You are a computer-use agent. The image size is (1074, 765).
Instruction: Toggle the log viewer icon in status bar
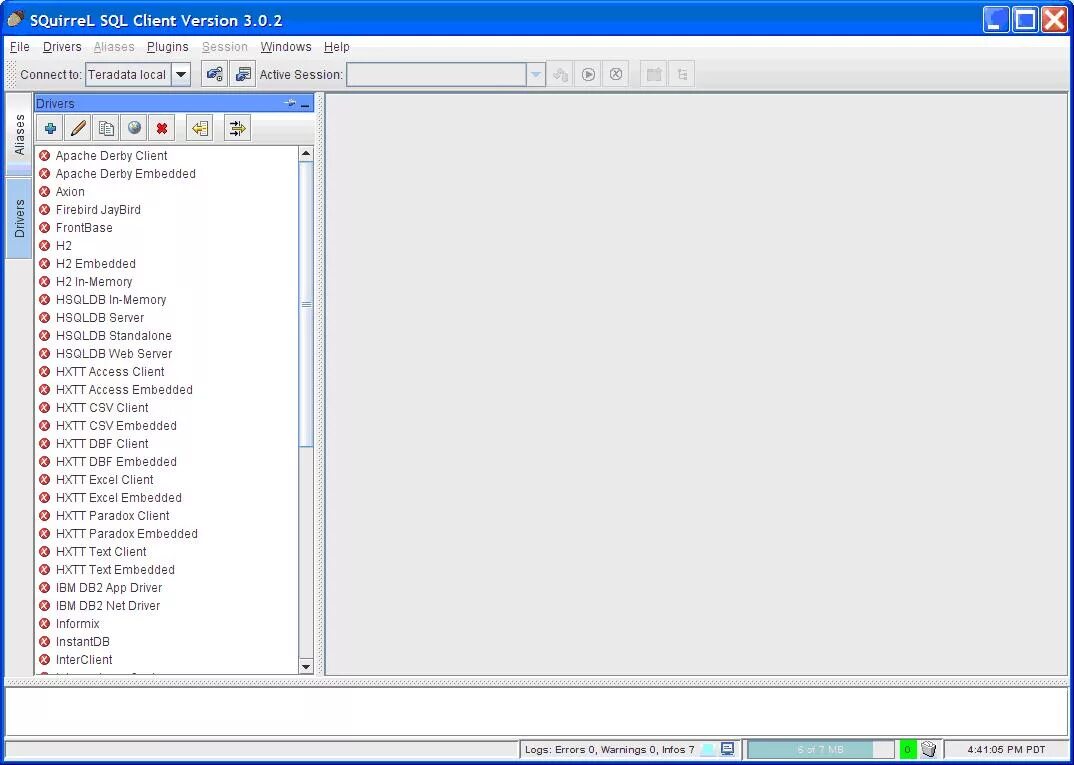click(x=727, y=748)
